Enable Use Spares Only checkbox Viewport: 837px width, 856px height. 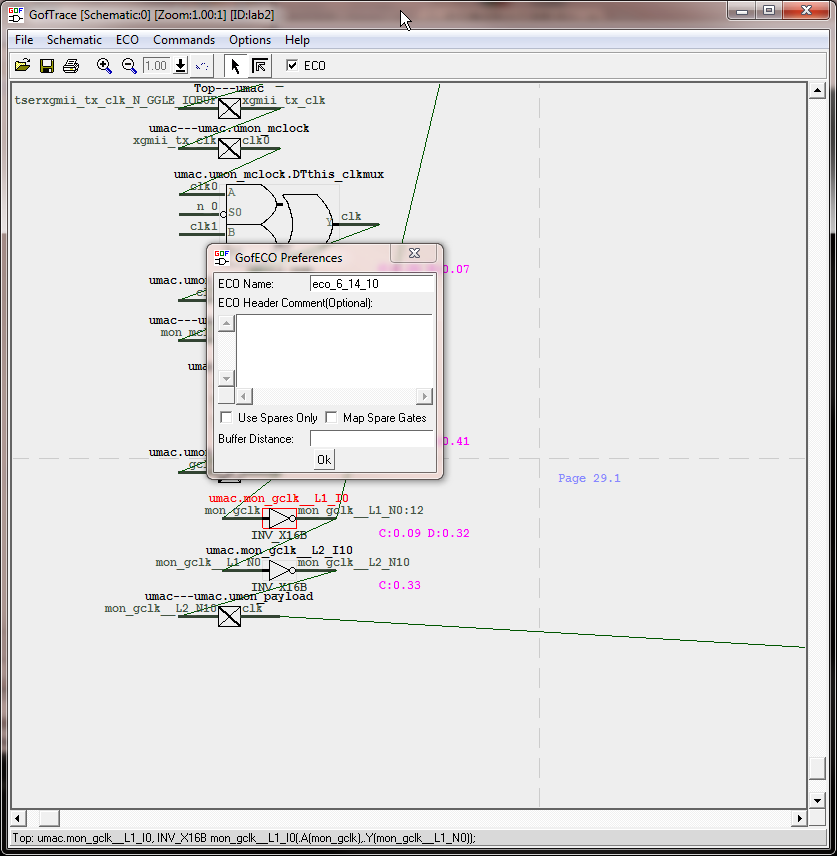pyautogui.click(x=226, y=418)
